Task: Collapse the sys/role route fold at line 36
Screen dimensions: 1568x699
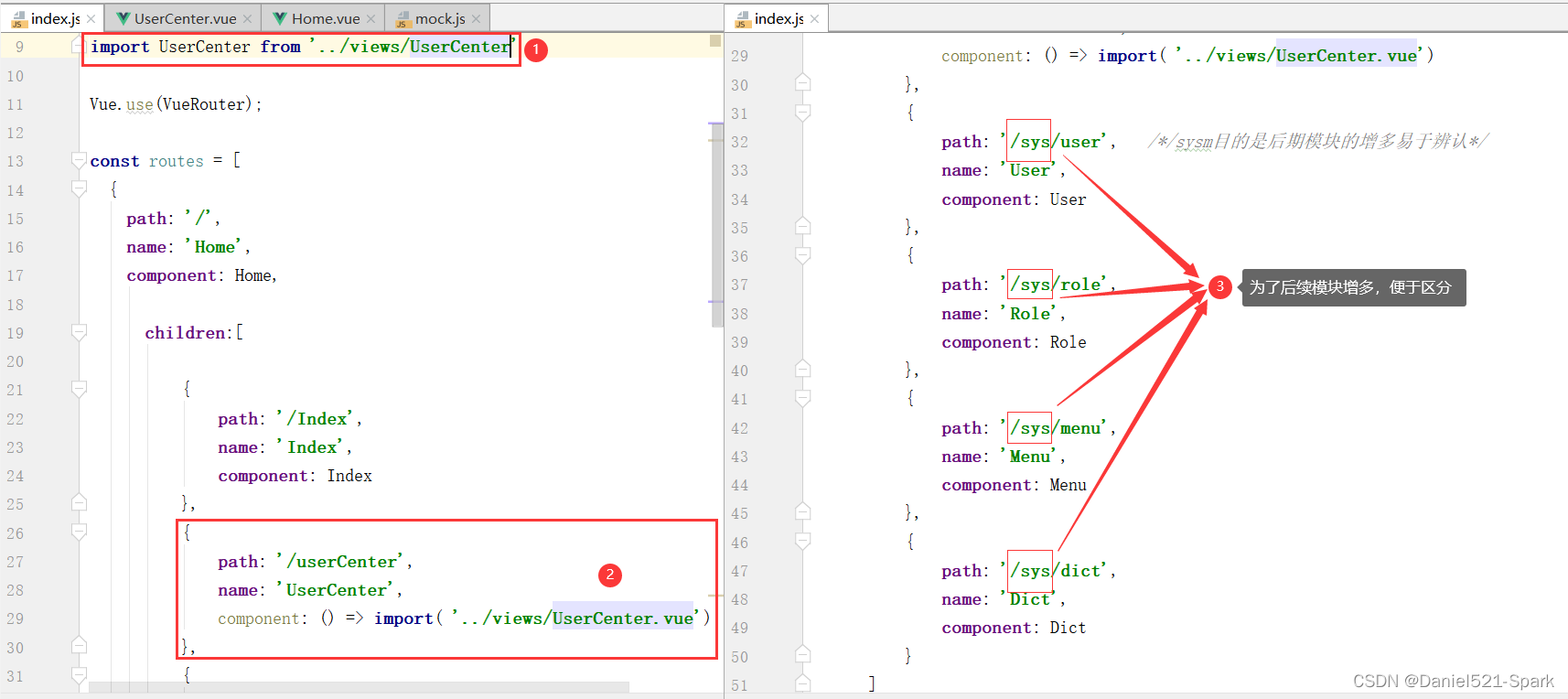Action: [802, 255]
